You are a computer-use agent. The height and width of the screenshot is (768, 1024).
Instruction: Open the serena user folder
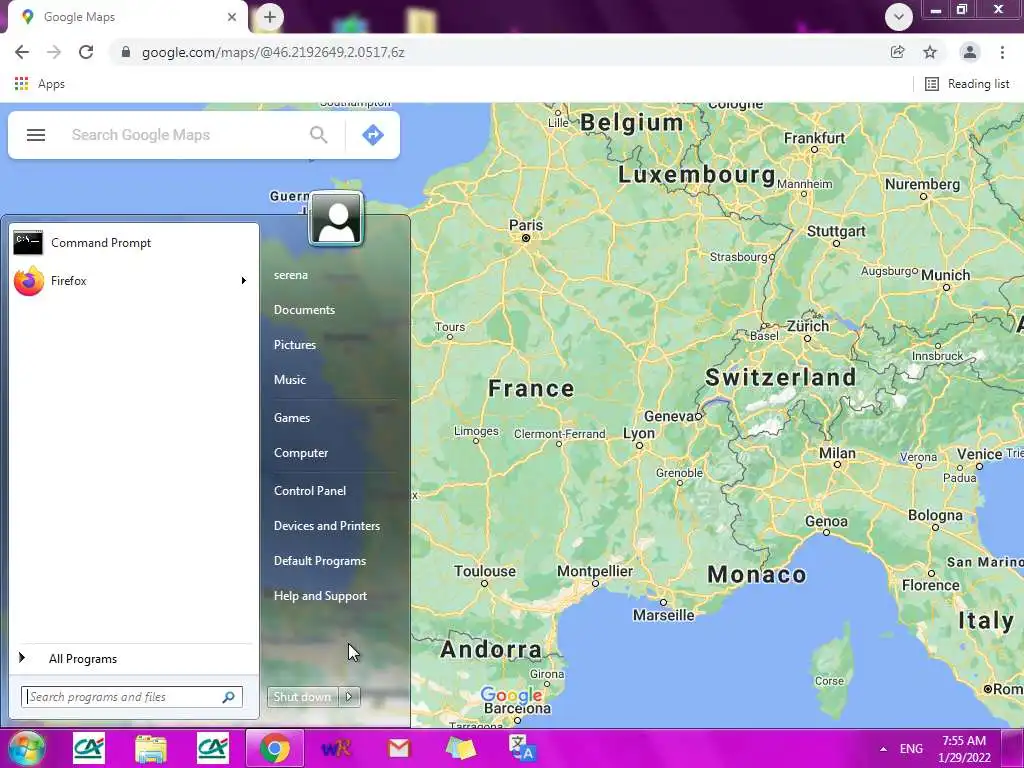click(291, 275)
